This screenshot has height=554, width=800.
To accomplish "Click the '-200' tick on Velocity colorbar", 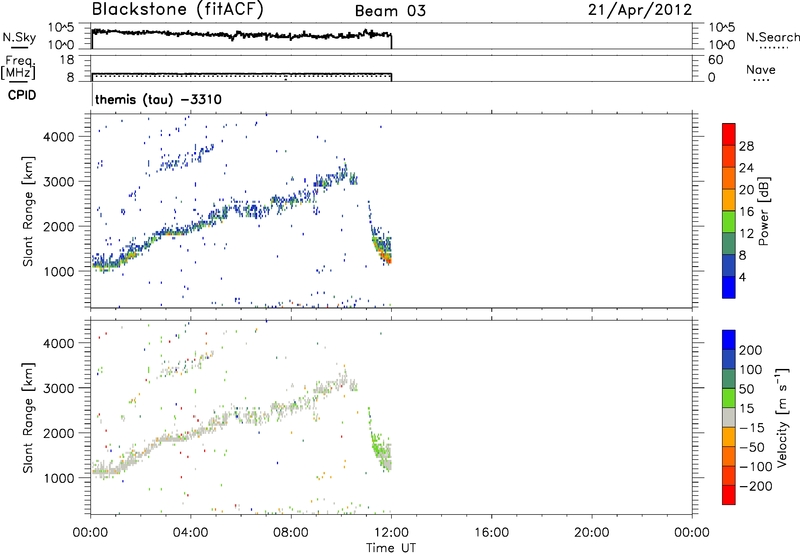I will point(756,486).
